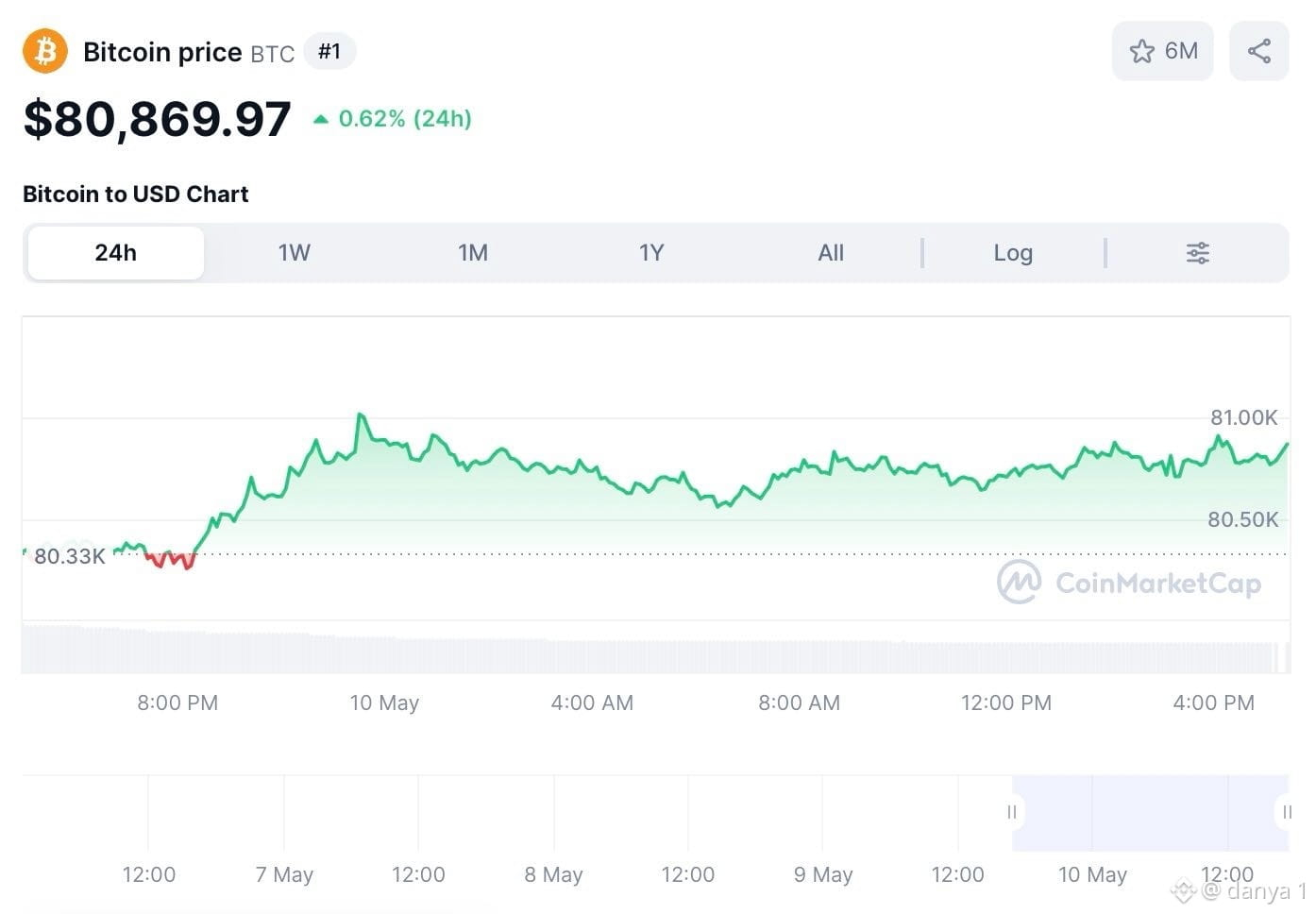Click the 7 May label in range navigator
Viewport: 1316px width, 914px height.
(x=284, y=874)
